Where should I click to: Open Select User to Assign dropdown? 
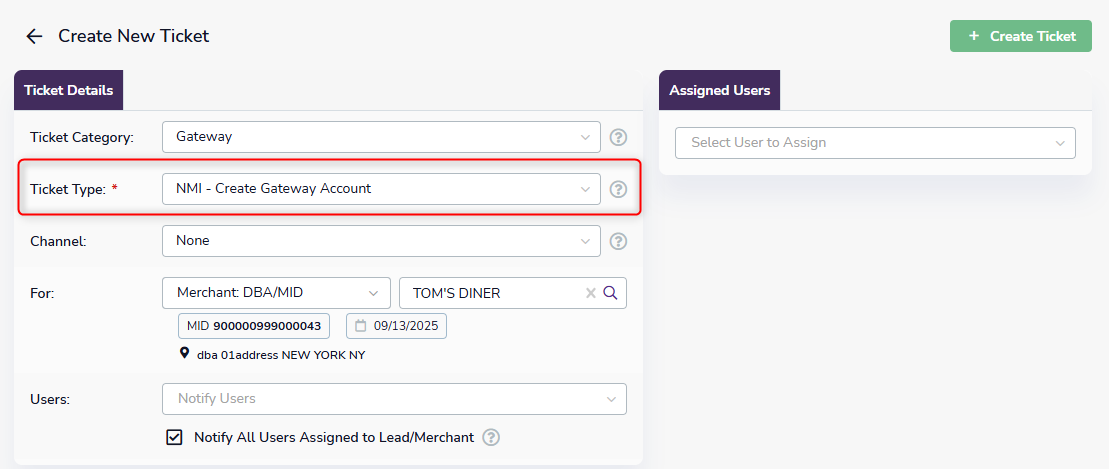(x=875, y=143)
